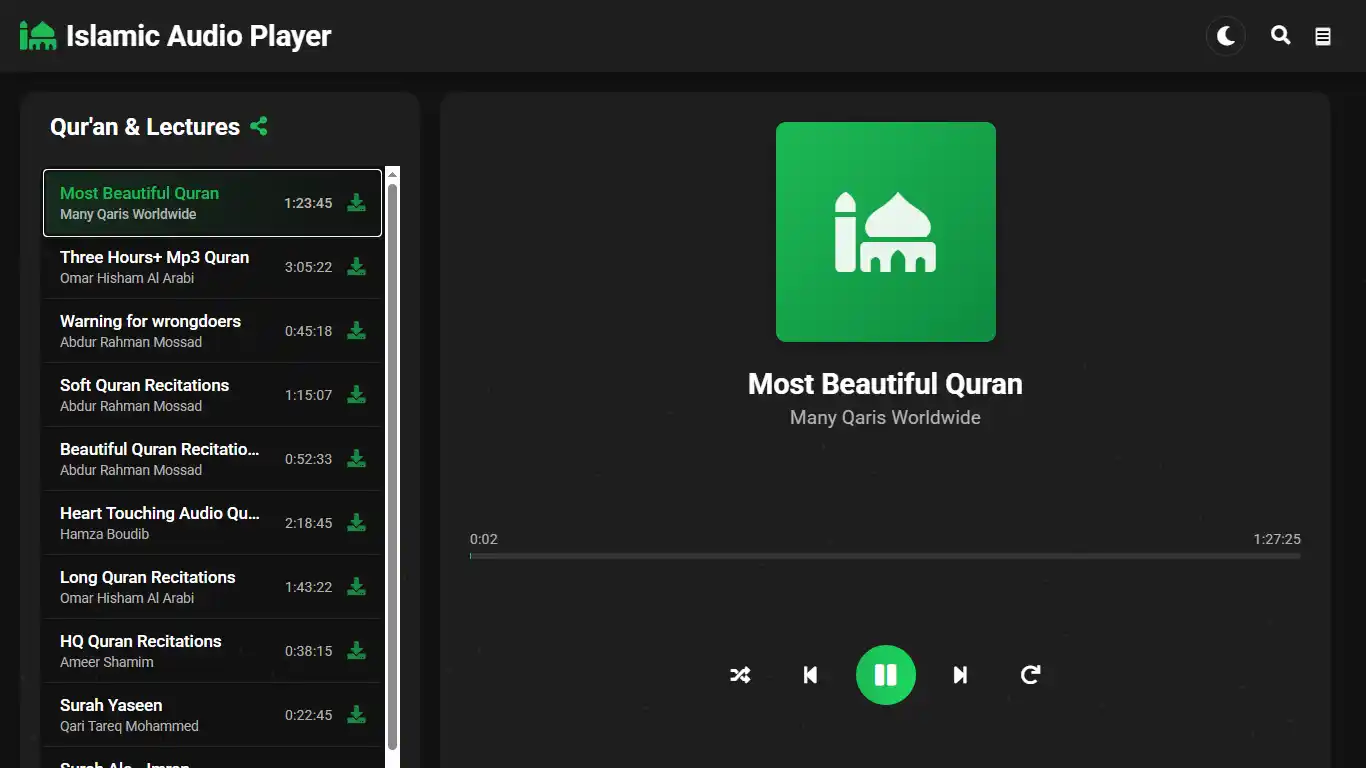Click scrollbar up arrow in playlist
Viewport: 1366px width, 768px height.
tap(393, 174)
